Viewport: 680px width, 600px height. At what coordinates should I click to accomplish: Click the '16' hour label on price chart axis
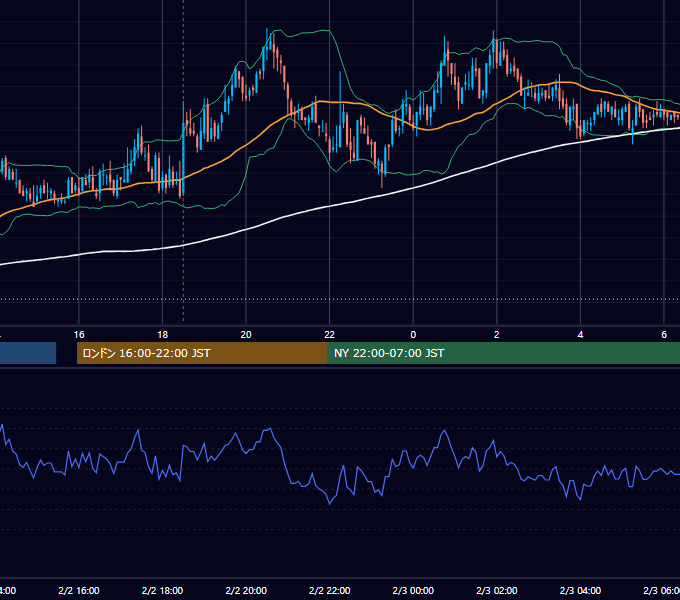pos(79,335)
